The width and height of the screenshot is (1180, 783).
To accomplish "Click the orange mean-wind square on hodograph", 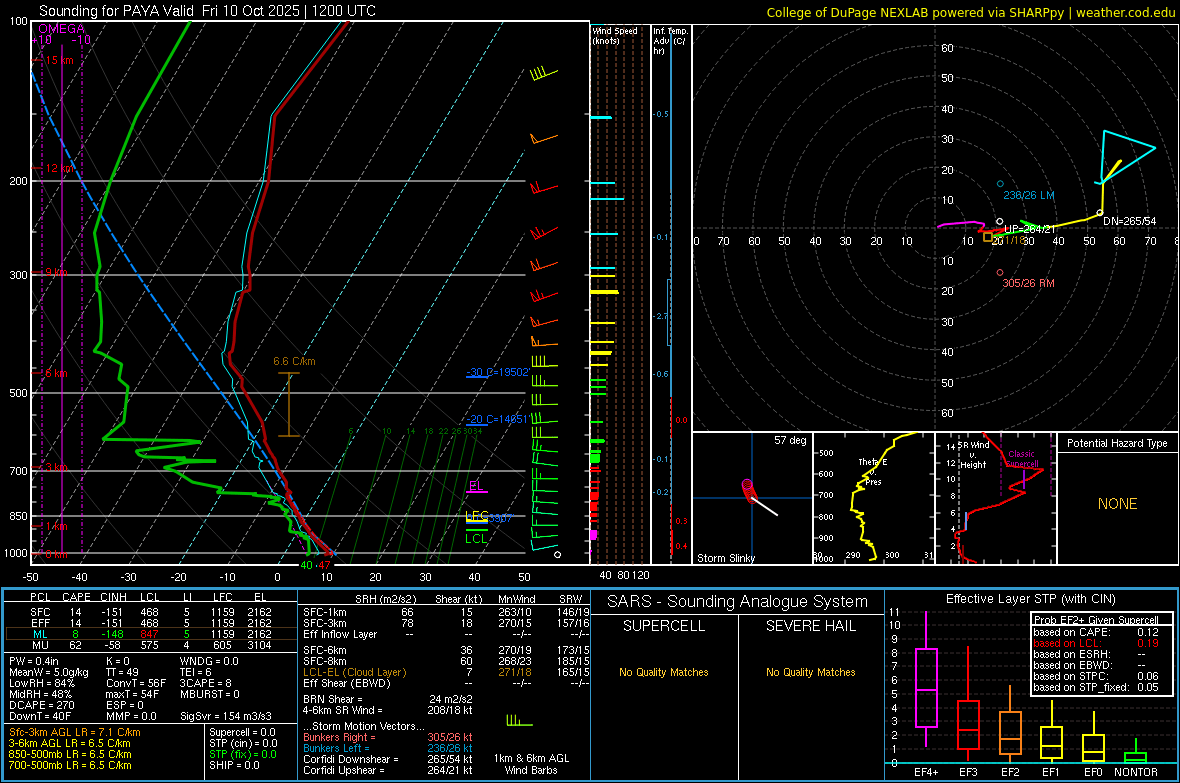I will pyautogui.click(x=988, y=237).
